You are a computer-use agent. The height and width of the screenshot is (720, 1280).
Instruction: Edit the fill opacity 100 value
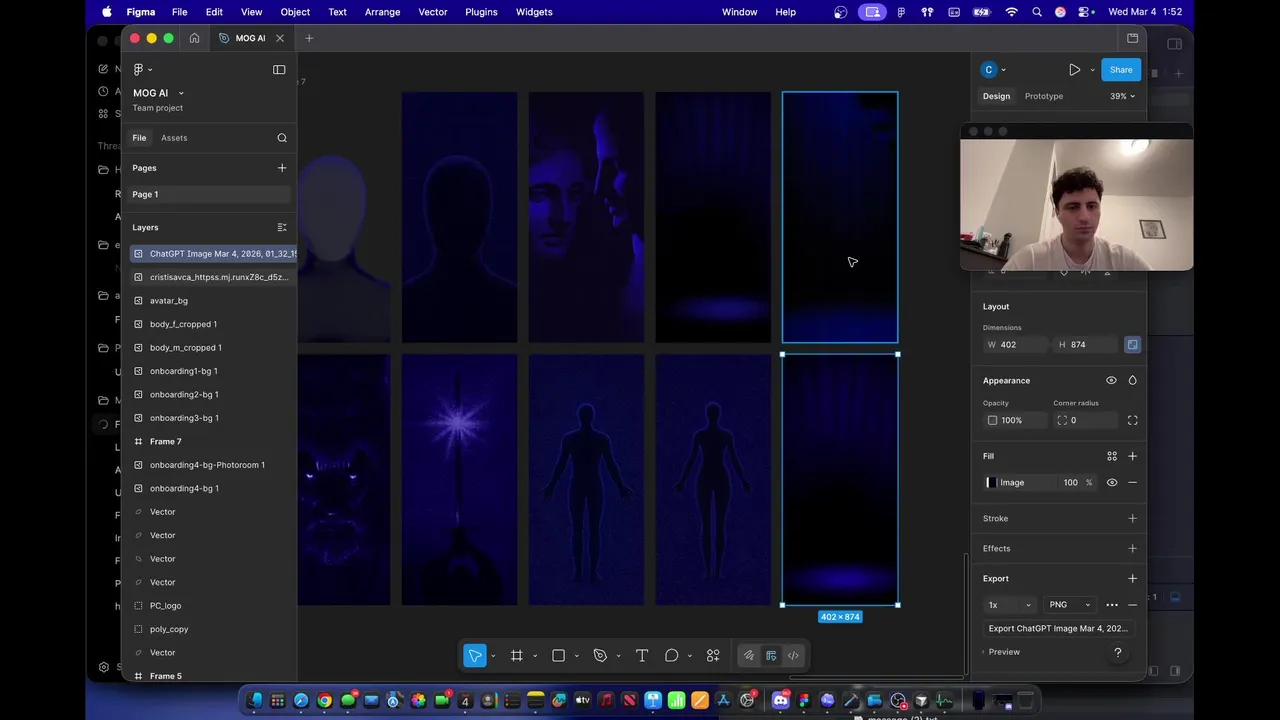coord(1071,482)
